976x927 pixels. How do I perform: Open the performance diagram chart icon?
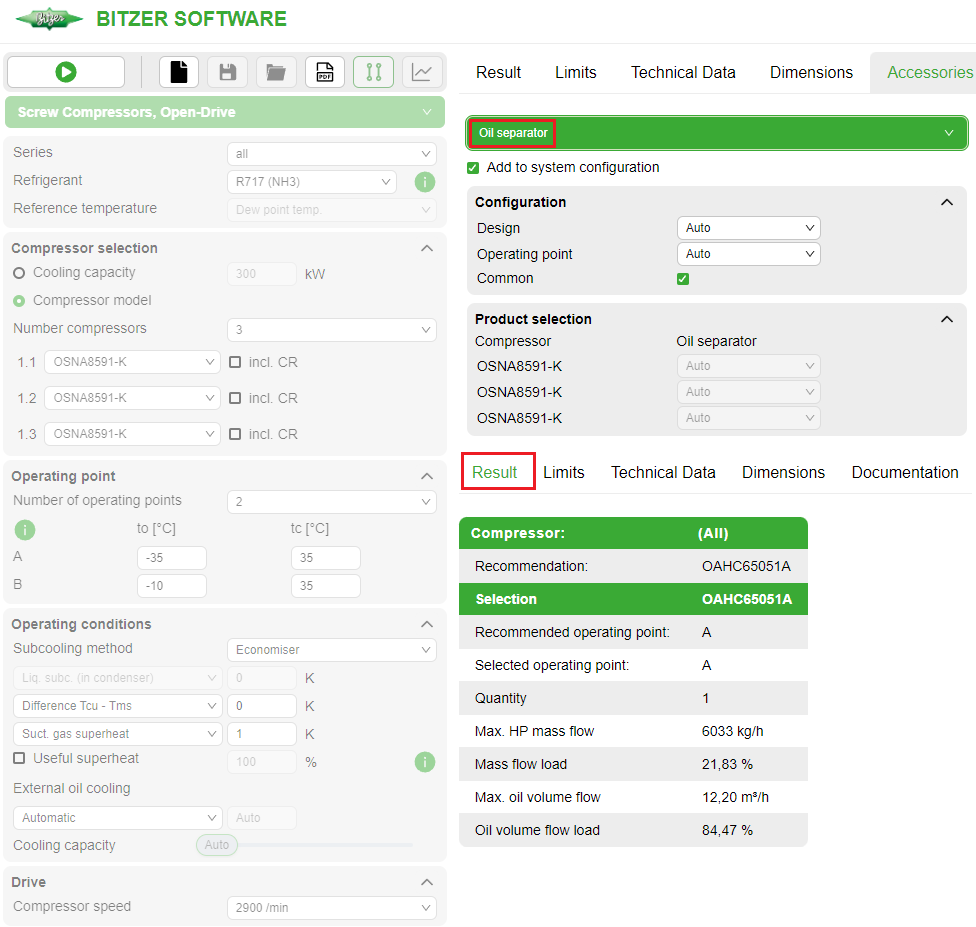(421, 71)
